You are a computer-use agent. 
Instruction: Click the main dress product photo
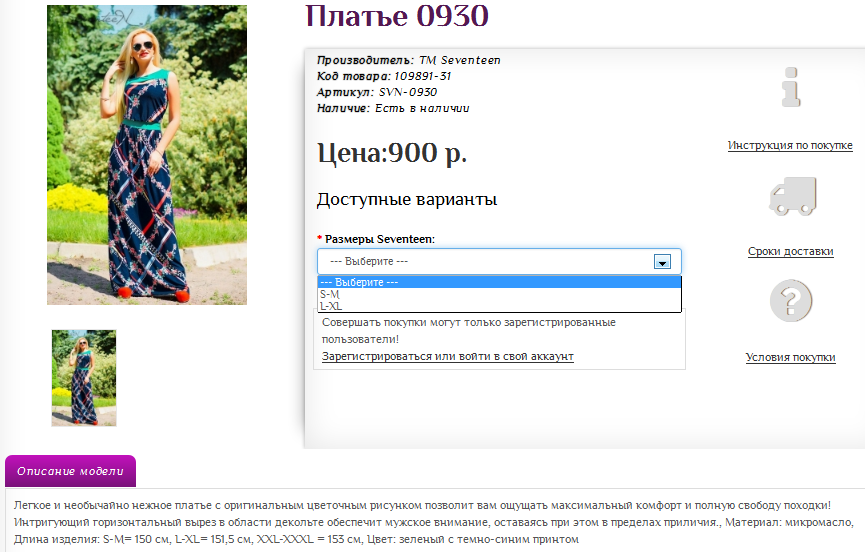(x=147, y=155)
